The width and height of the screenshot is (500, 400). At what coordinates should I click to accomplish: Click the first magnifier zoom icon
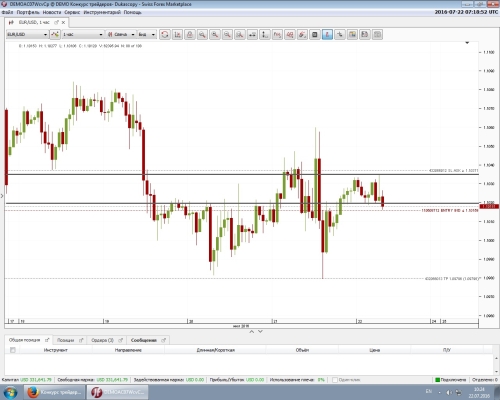(202, 34)
